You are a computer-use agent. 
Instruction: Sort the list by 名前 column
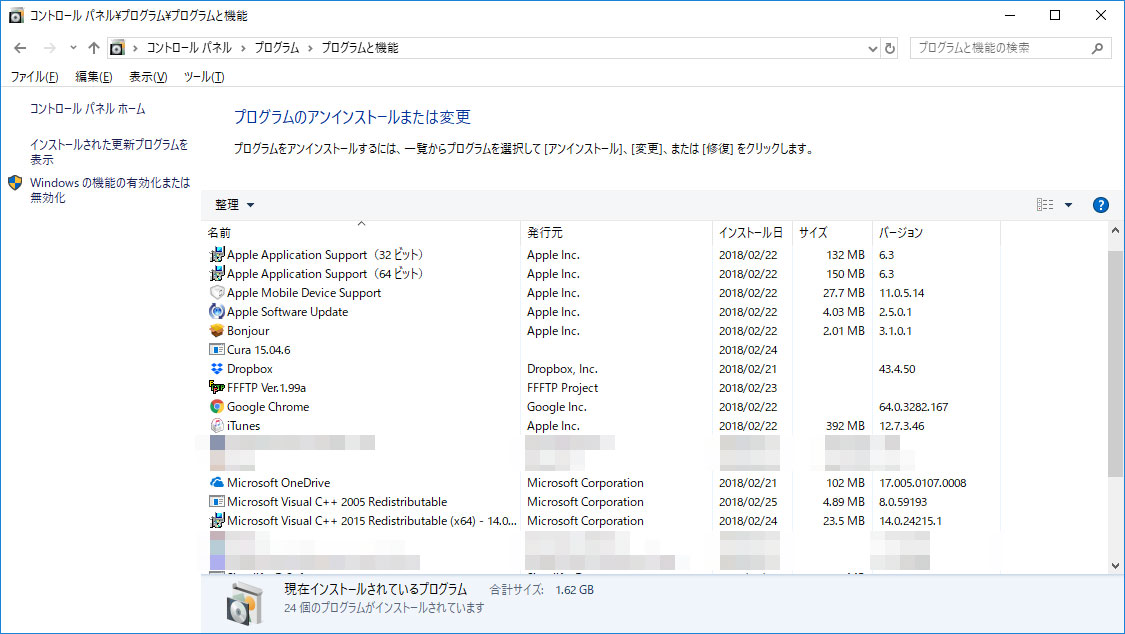[361, 232]
